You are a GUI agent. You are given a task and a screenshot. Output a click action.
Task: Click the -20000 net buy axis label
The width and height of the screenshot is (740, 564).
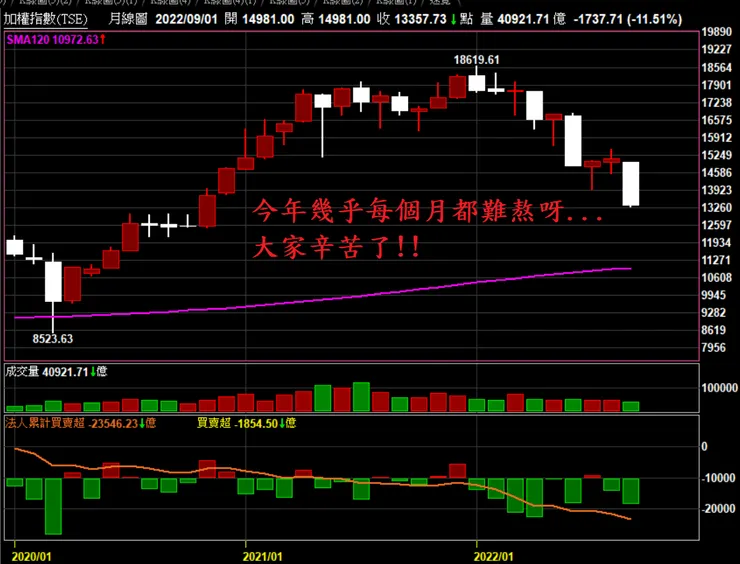tap(718, 509)
